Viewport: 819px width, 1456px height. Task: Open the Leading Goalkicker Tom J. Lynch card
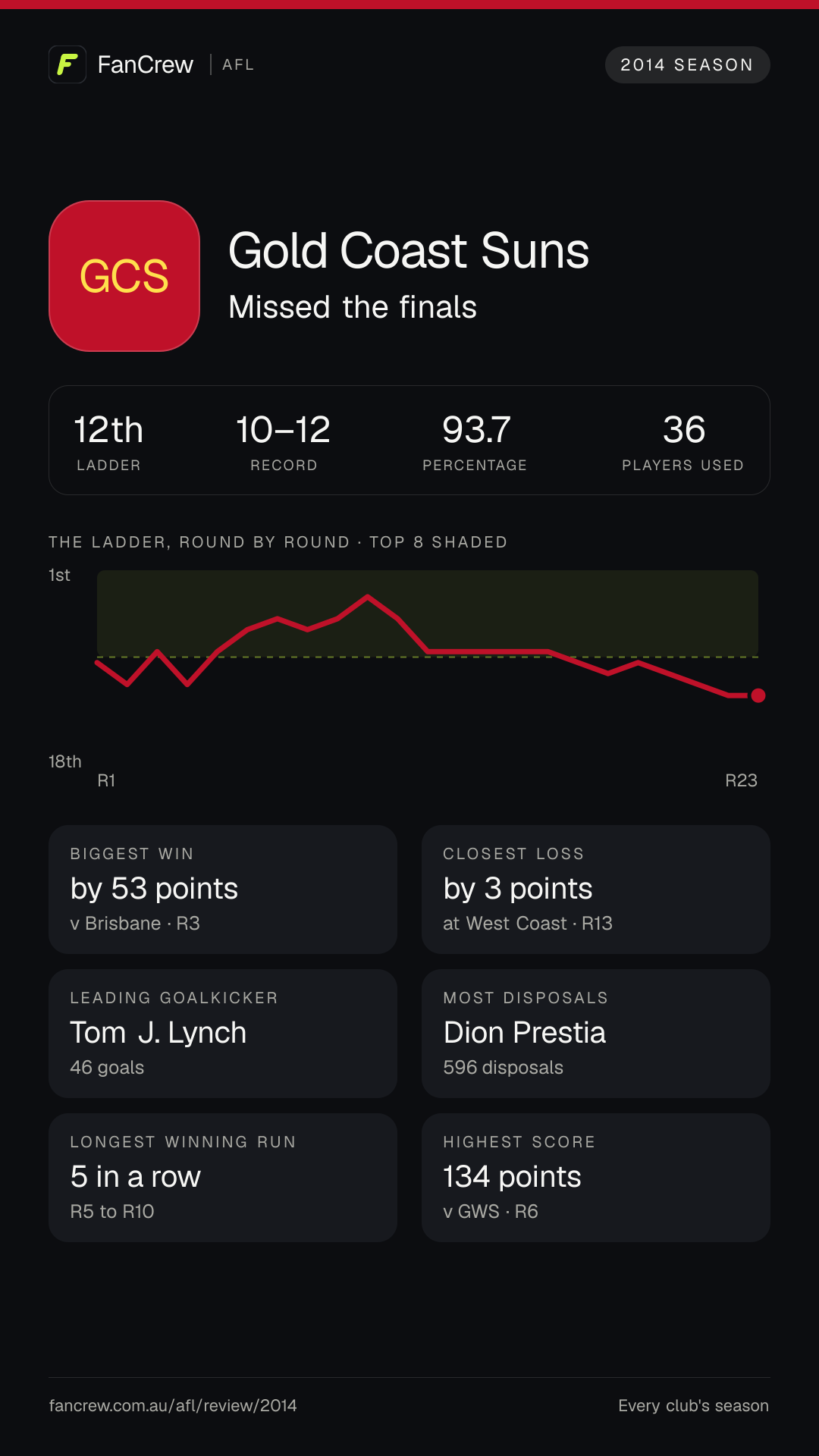(223, 1034)
